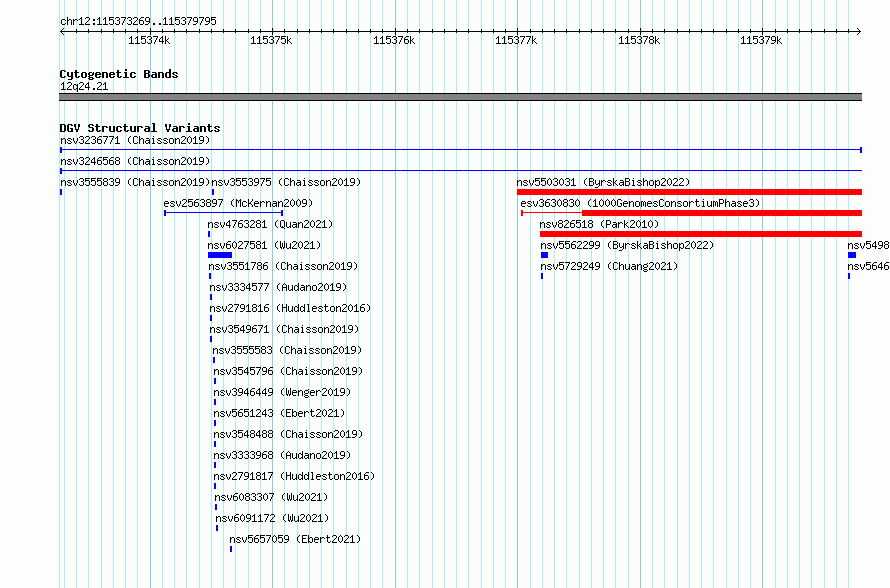Click the 115379k ruler label

point(761,40)
